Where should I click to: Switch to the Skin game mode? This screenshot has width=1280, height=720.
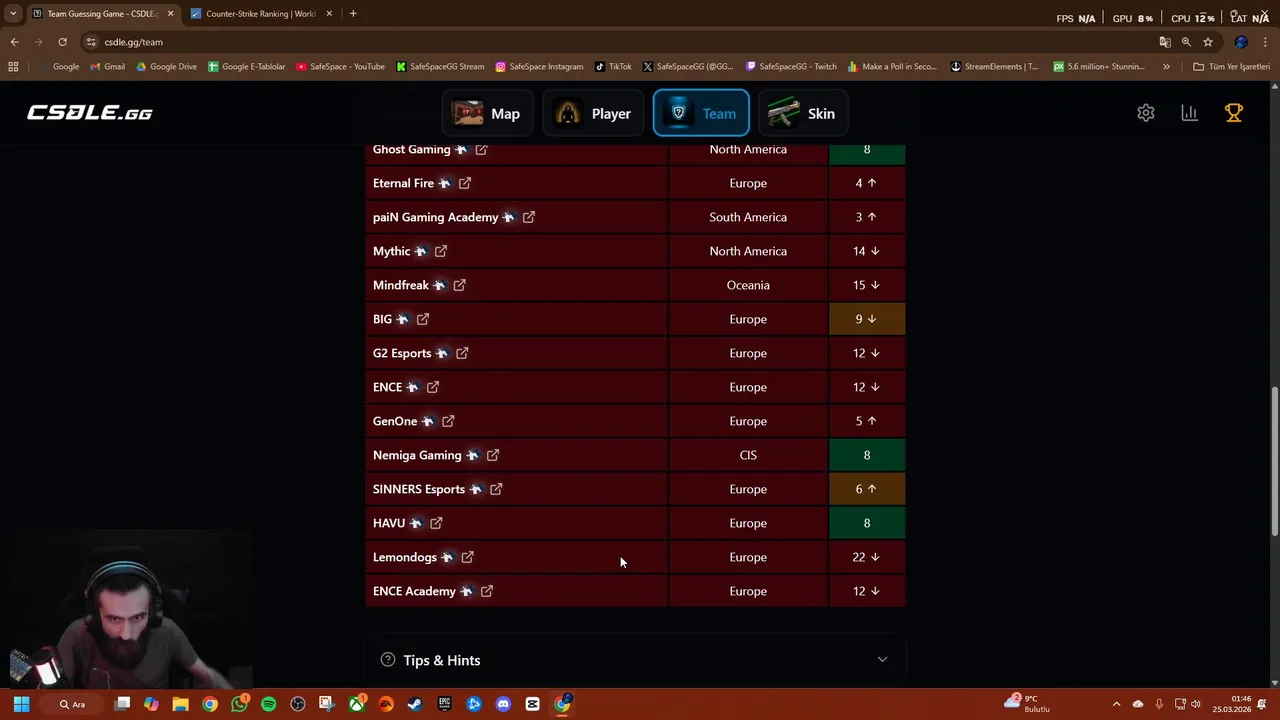[x=804, y=113]
